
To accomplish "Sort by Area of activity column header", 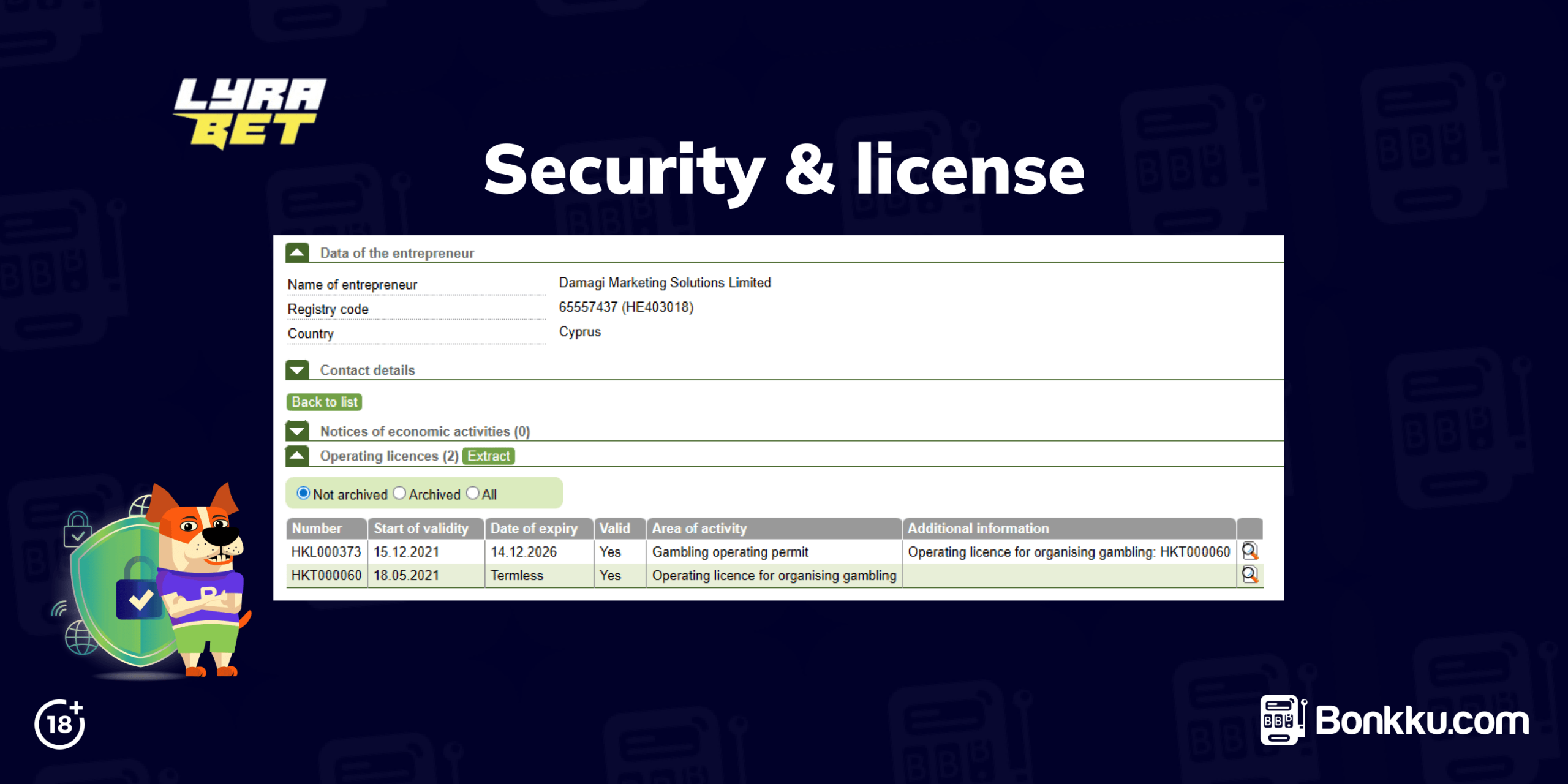I will [x=774, y=528].
